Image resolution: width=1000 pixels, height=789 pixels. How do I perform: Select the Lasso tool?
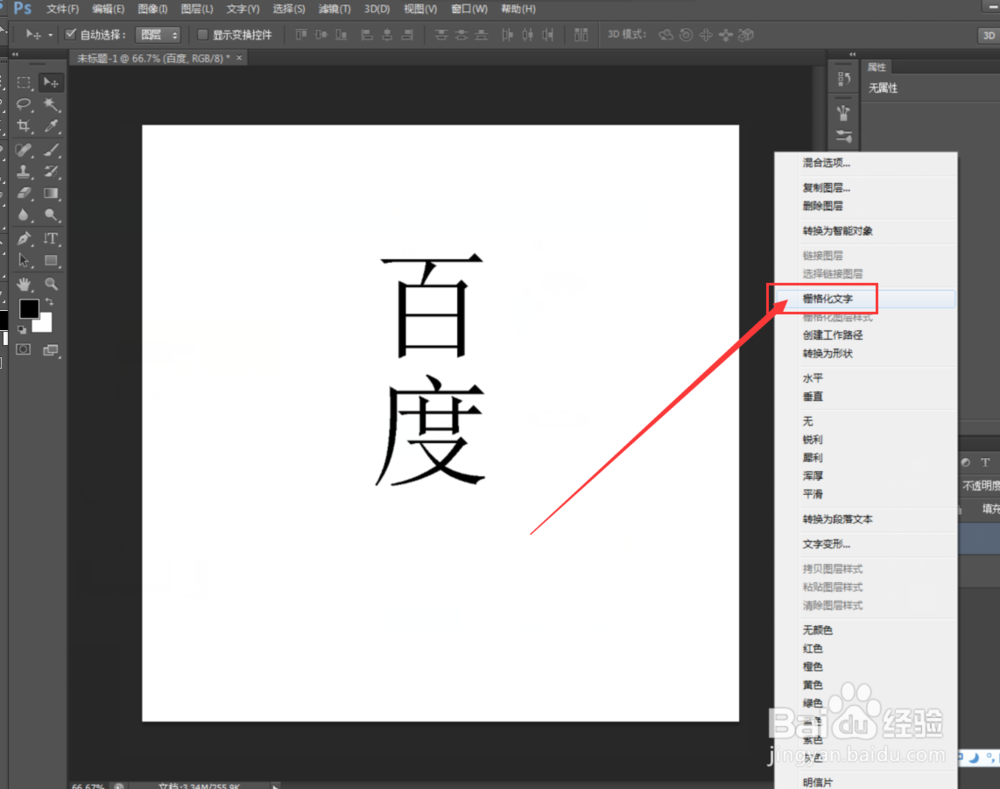tap(24, 105)
